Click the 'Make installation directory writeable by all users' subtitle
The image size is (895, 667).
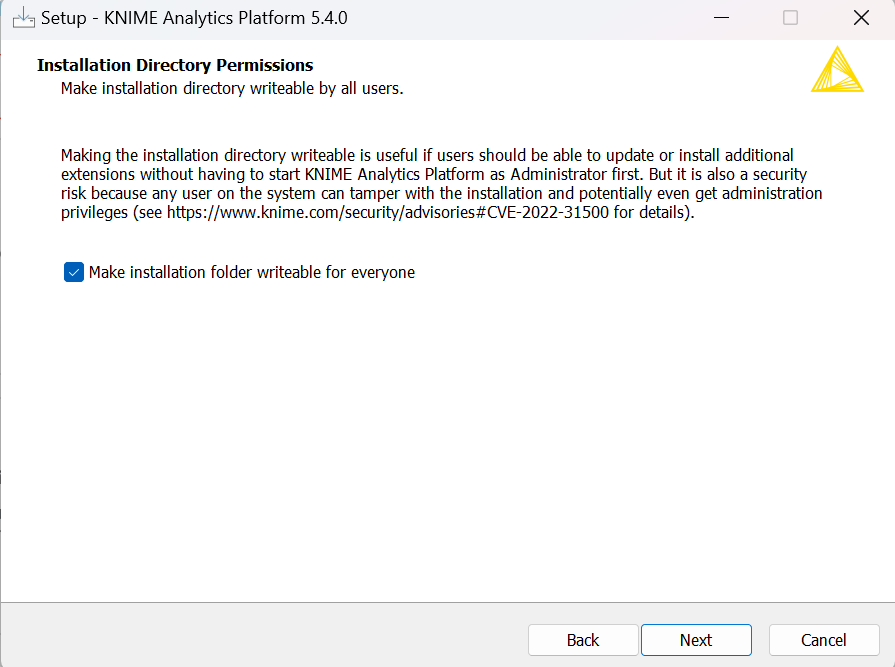coord(231,88)
